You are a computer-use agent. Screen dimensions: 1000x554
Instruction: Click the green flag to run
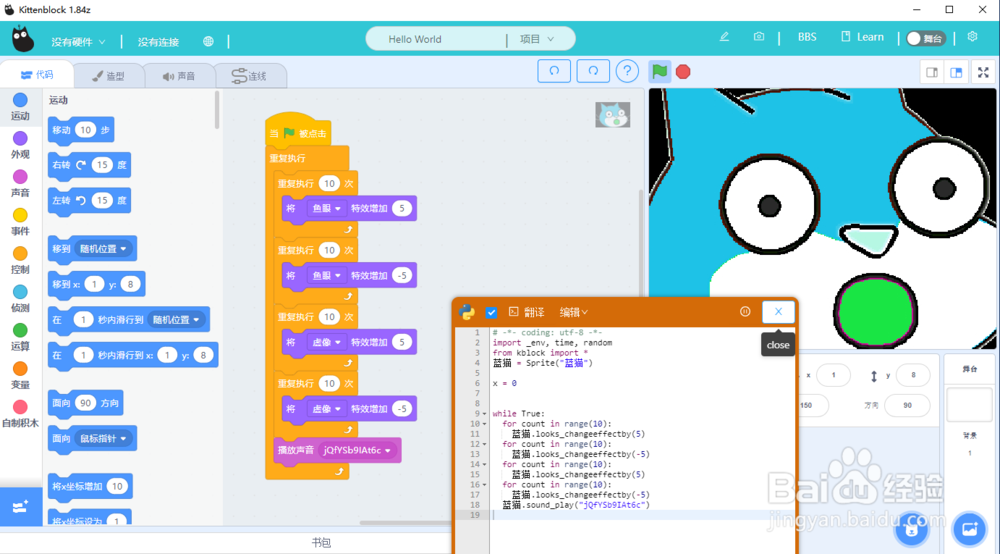tap(660, 71)
